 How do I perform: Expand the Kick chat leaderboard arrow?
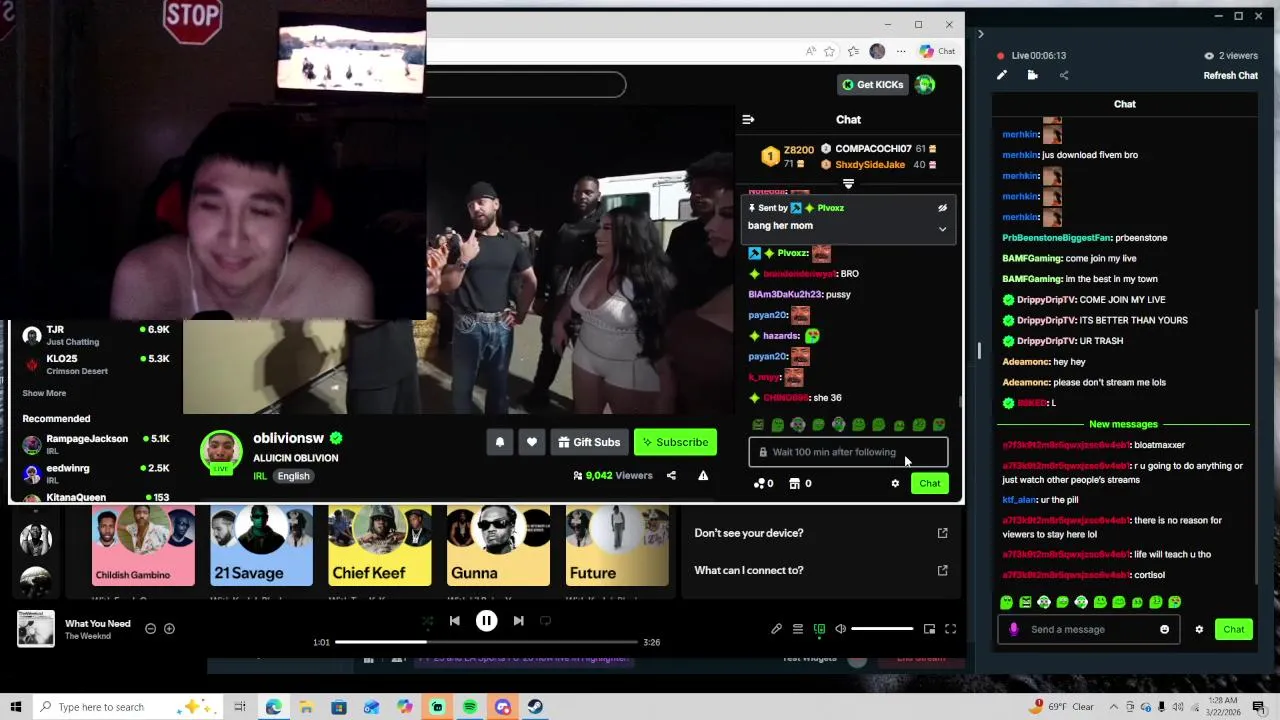tap(848, 184)
